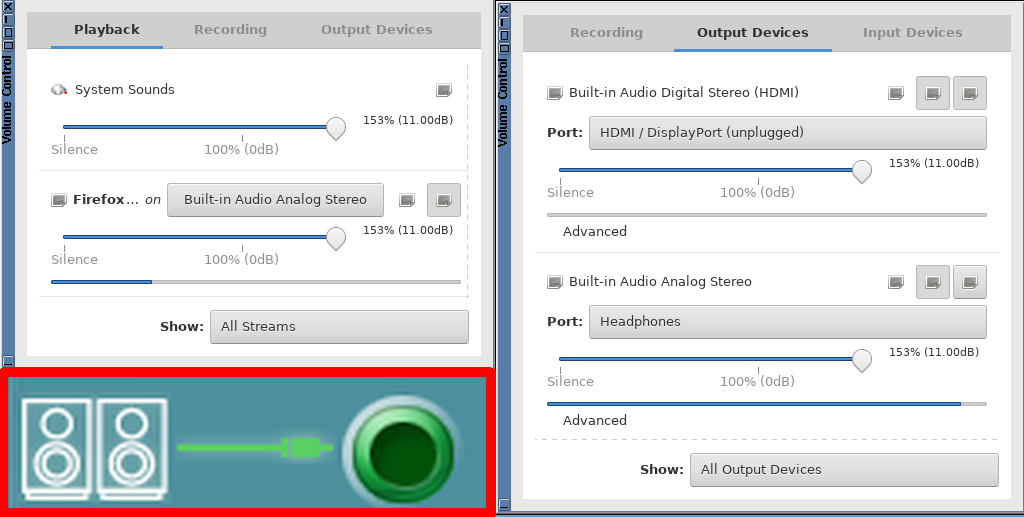The width and height of the screenshot is (1024, 517).
Task: Switch to Recording tab in left window
Action: click(231, 30)
